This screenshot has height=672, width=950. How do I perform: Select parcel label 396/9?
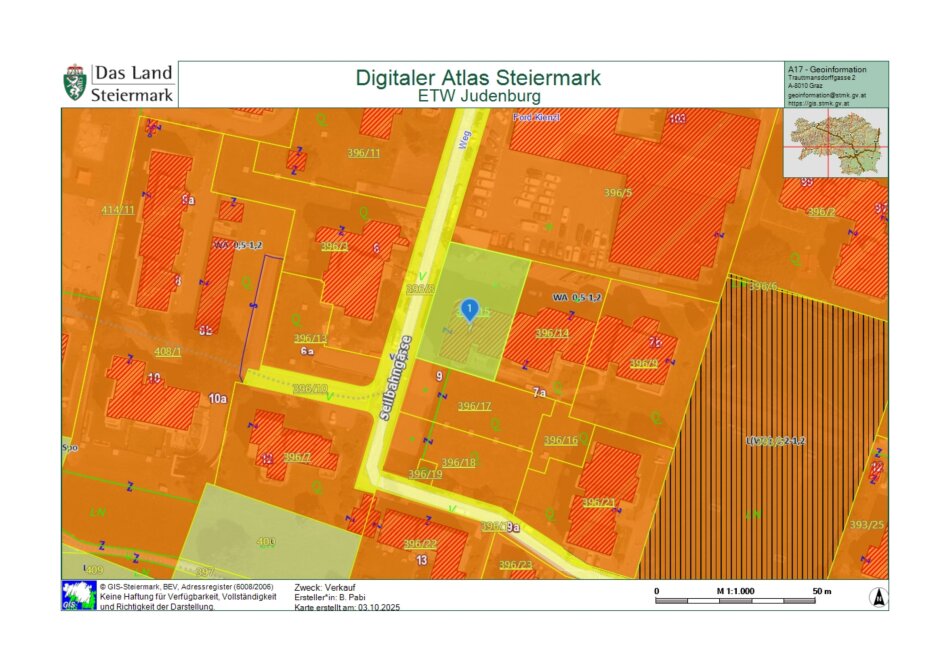click(643, 364)
